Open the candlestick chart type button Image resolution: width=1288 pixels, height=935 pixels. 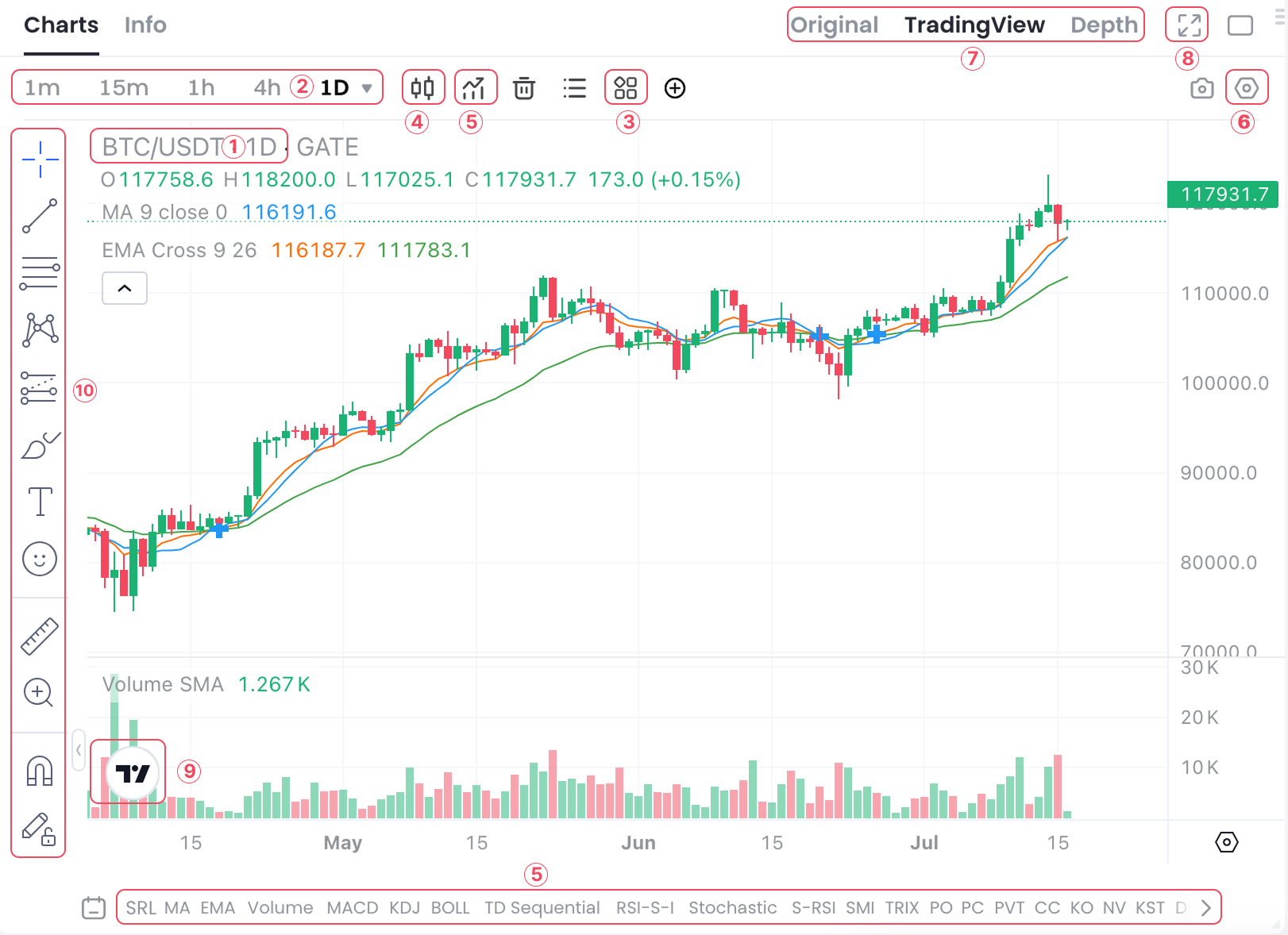click(423, 87)
